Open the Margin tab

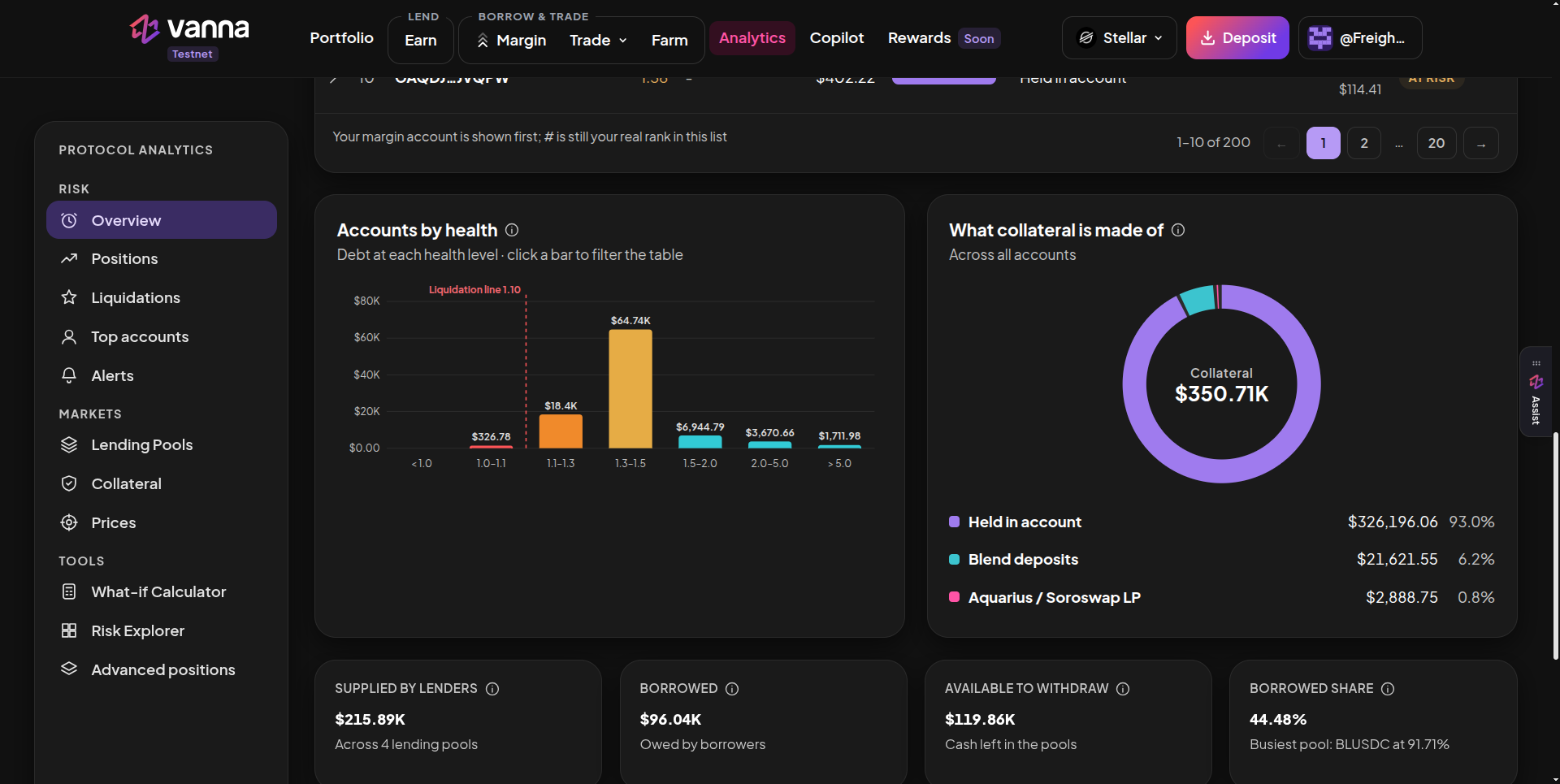click(511, 40)
